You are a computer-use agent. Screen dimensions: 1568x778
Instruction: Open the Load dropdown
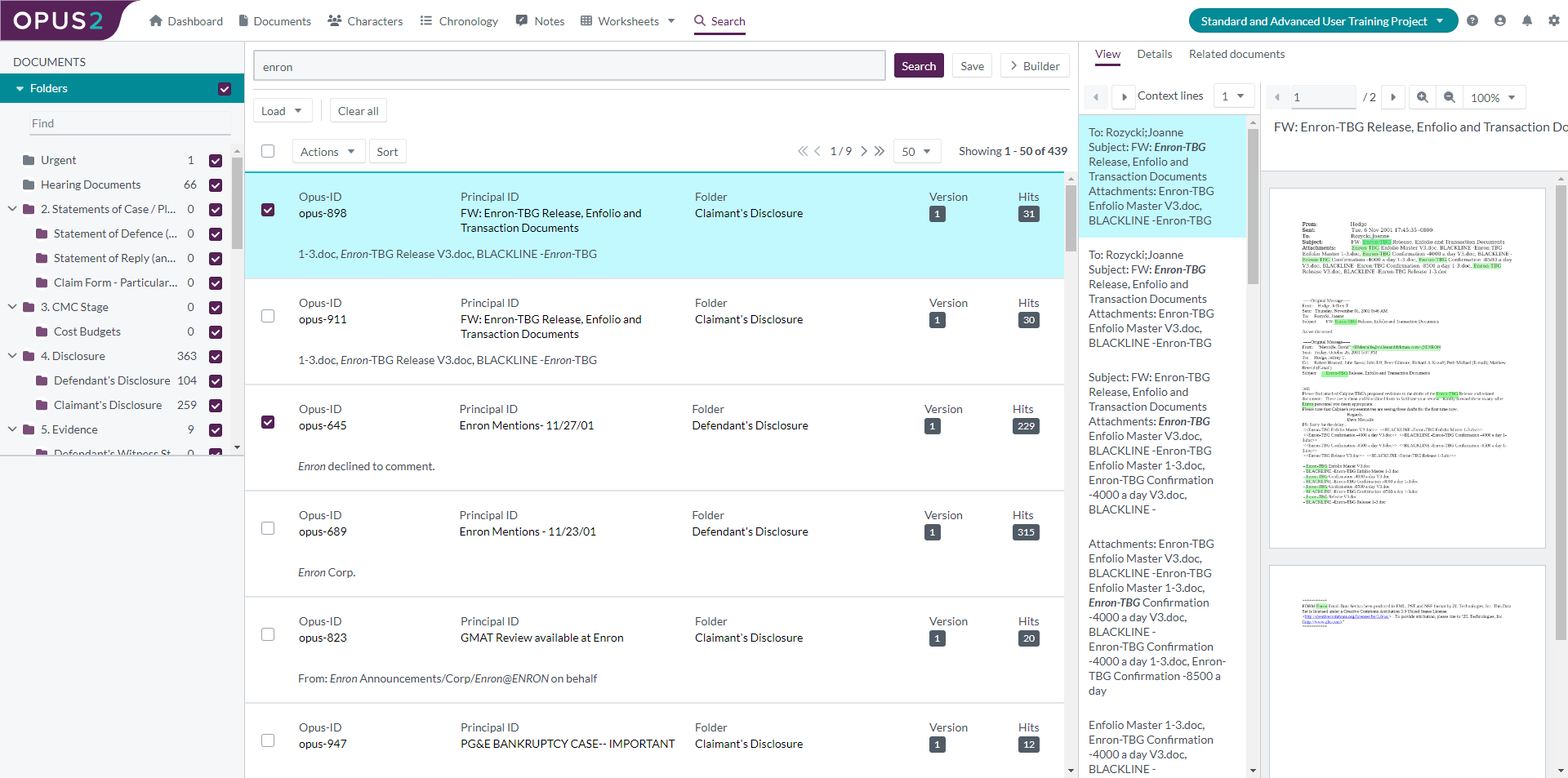(282, 111)
